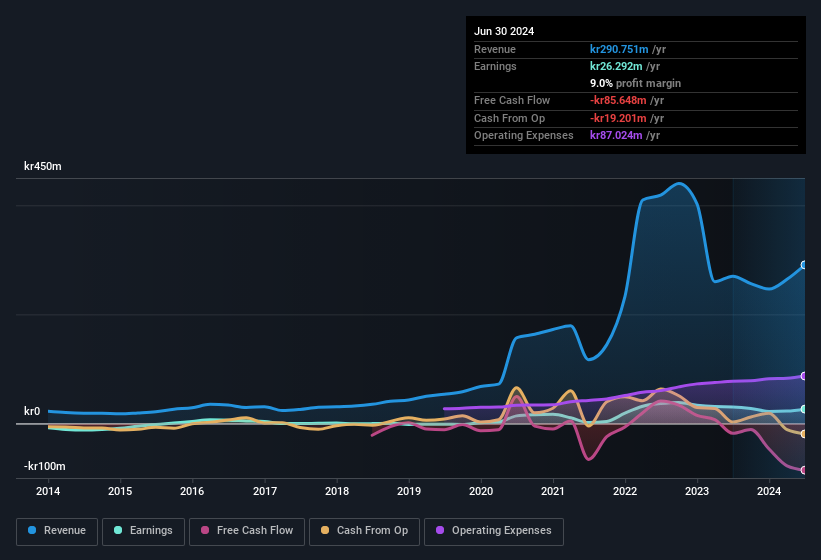The width and height of the screenshot is (821, 560).
Task: Toggle the Operating Expenses legend button
Action: tap(493, 531)
